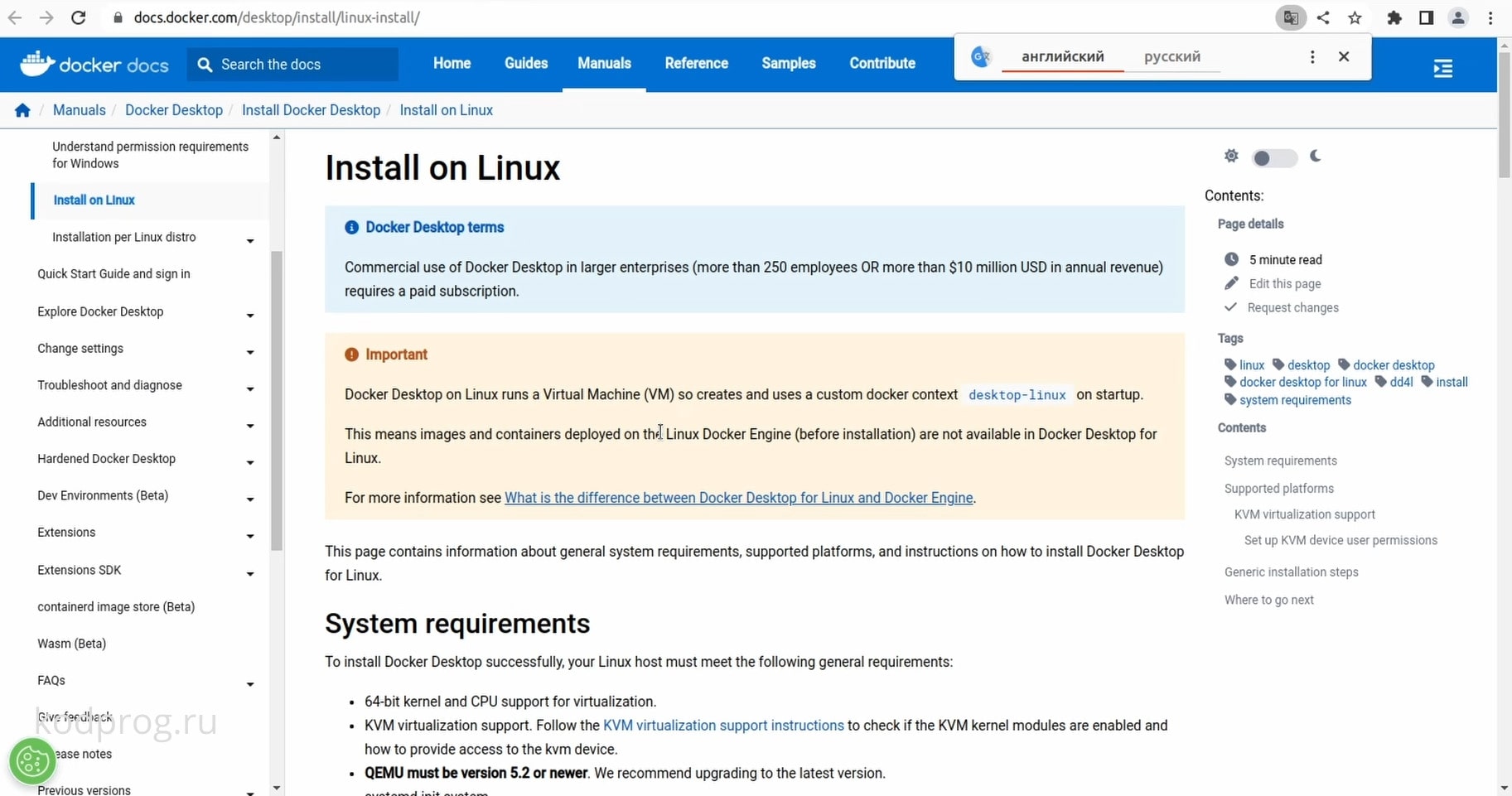Open the Chrome three-dot menu
Image resolution: width=1512 pixels, height=796 pixels.
(x=1490, y=17)
